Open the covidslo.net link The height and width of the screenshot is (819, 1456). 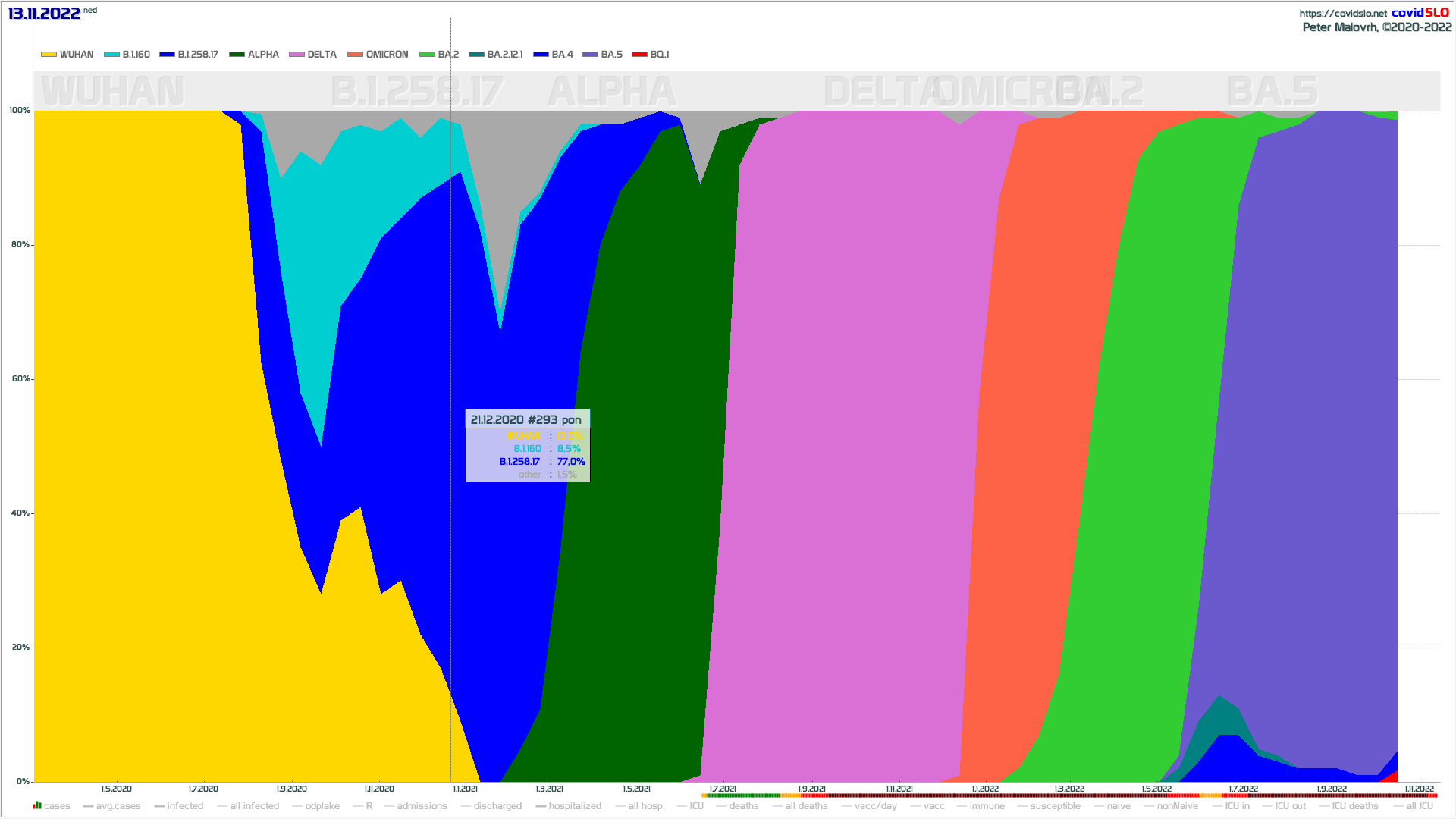pyautogui.click(x=1342, y=14)
